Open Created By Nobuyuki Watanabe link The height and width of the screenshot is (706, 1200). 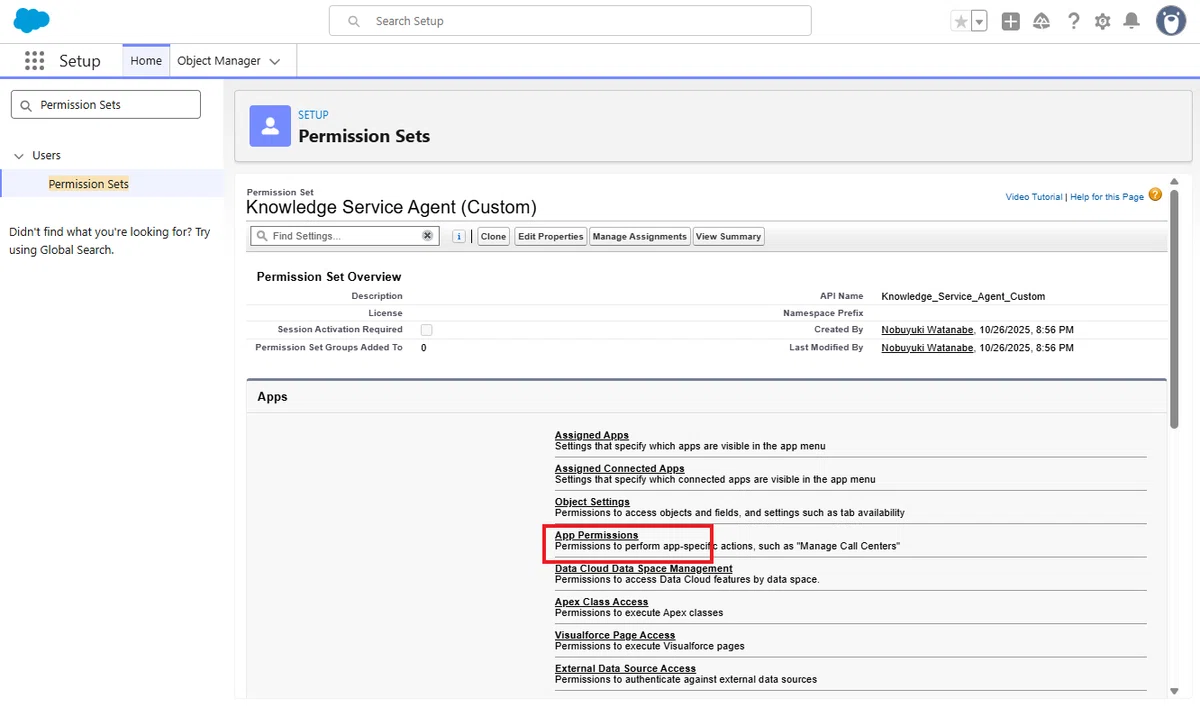(927, 330)
